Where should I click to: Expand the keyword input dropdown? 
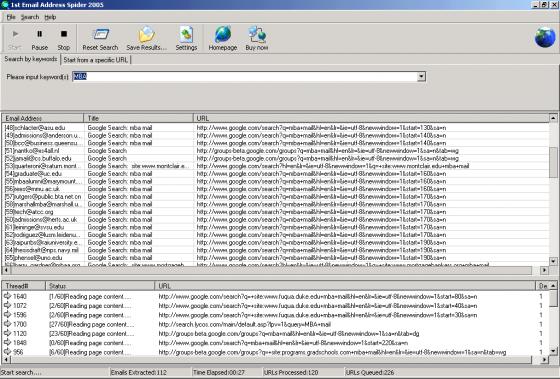421,76
